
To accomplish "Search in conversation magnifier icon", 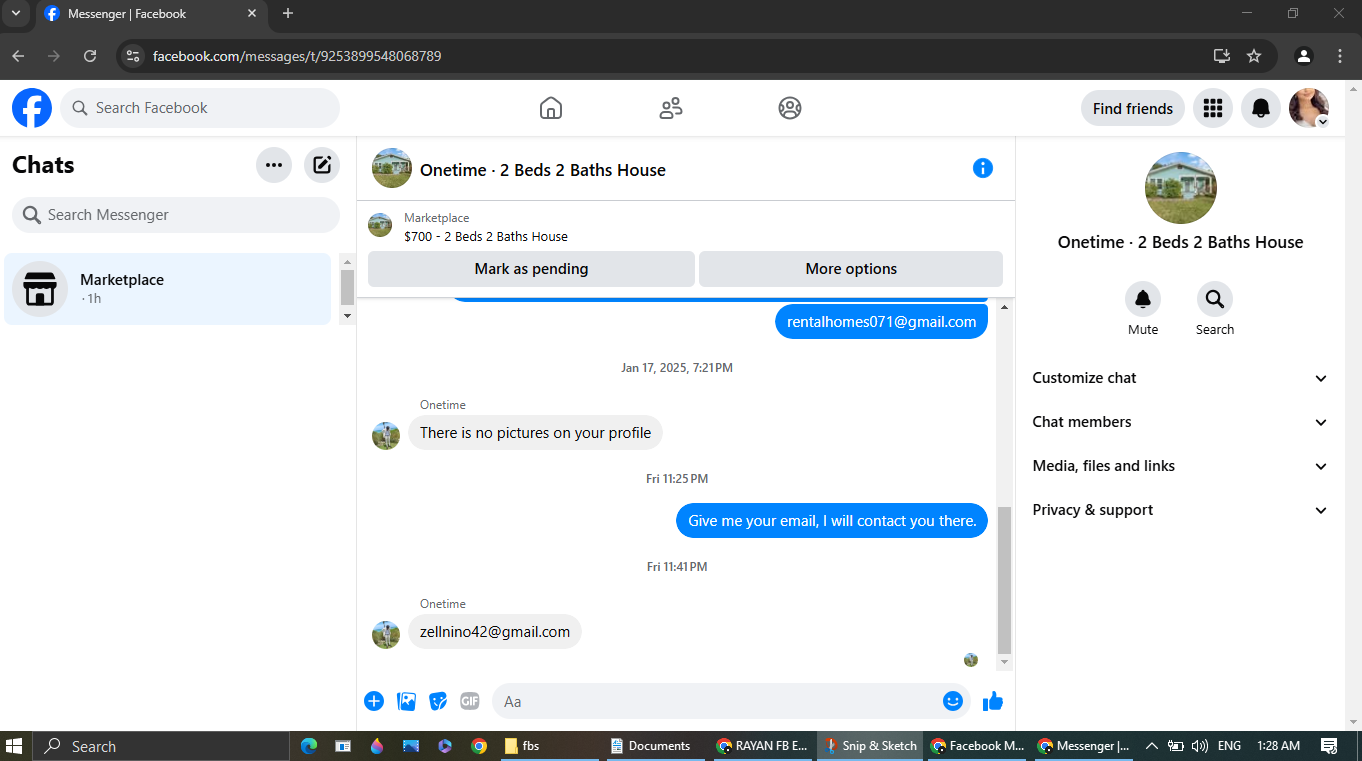I will 1215,299.
